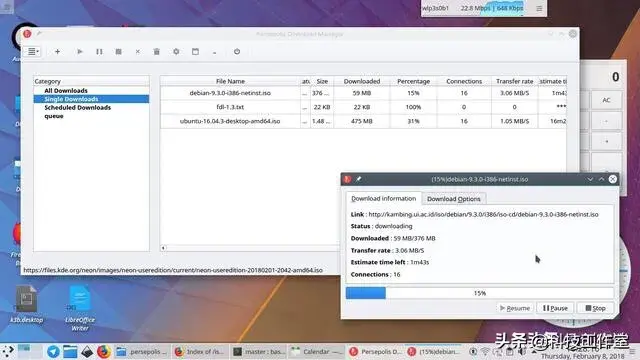Toggle the pin on debian progress window
Image resolution: width=640 pixels, height=360 pixels.
[358, 179]
